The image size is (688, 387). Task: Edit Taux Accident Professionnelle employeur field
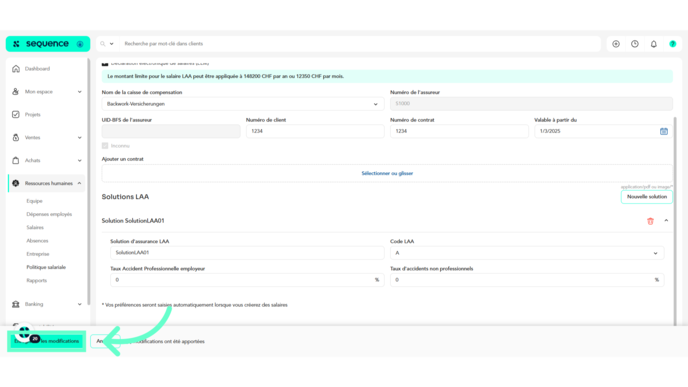[247, 280]
